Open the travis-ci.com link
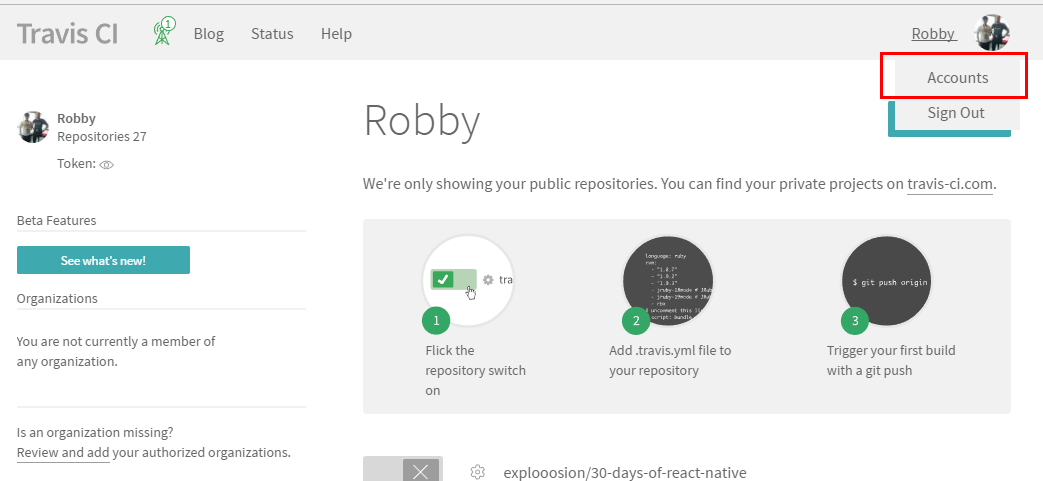1043x481 pixels. point(950,184)
